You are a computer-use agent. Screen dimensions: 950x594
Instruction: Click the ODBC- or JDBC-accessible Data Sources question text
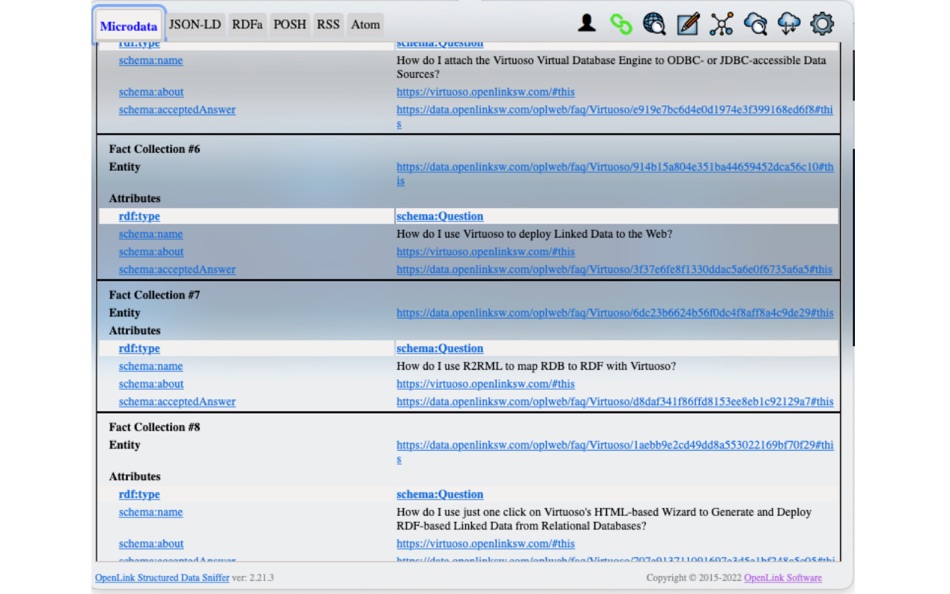click(611, 67)
